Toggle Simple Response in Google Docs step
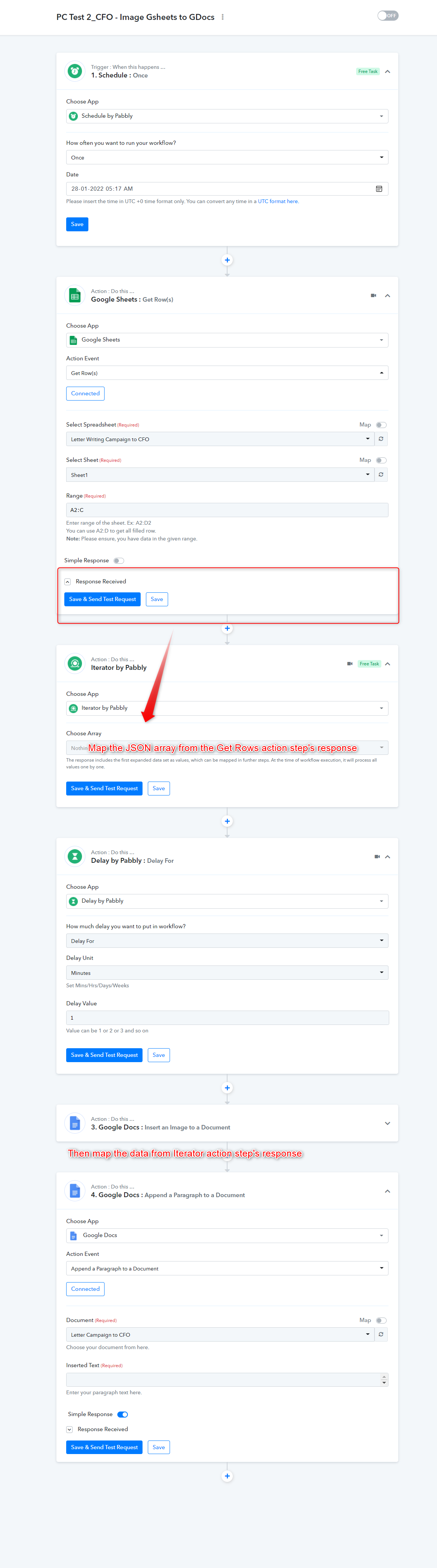This screenshot has height=1568, width=437. 122,1415
